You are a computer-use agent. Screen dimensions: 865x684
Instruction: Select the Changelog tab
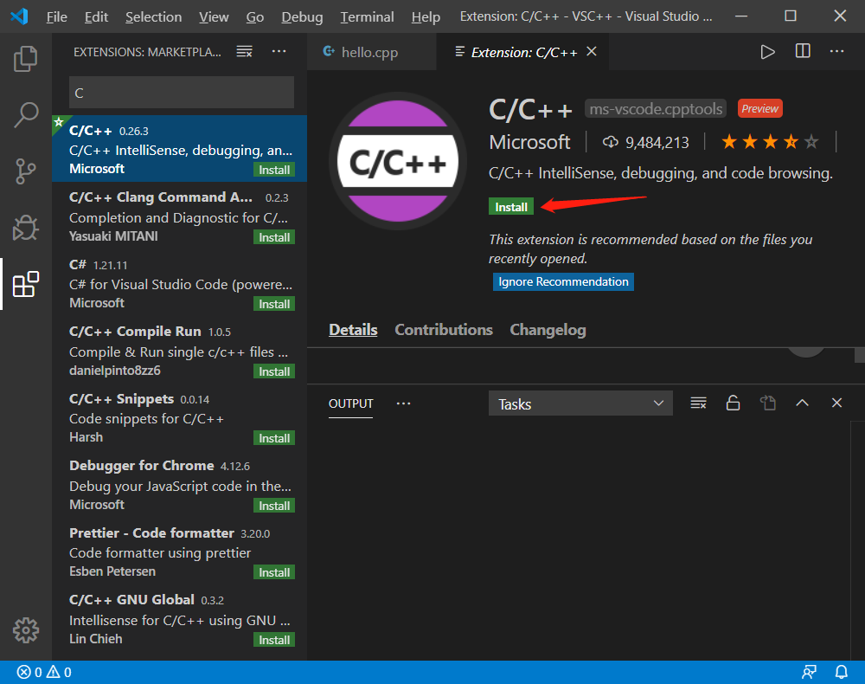click(548, 330)
